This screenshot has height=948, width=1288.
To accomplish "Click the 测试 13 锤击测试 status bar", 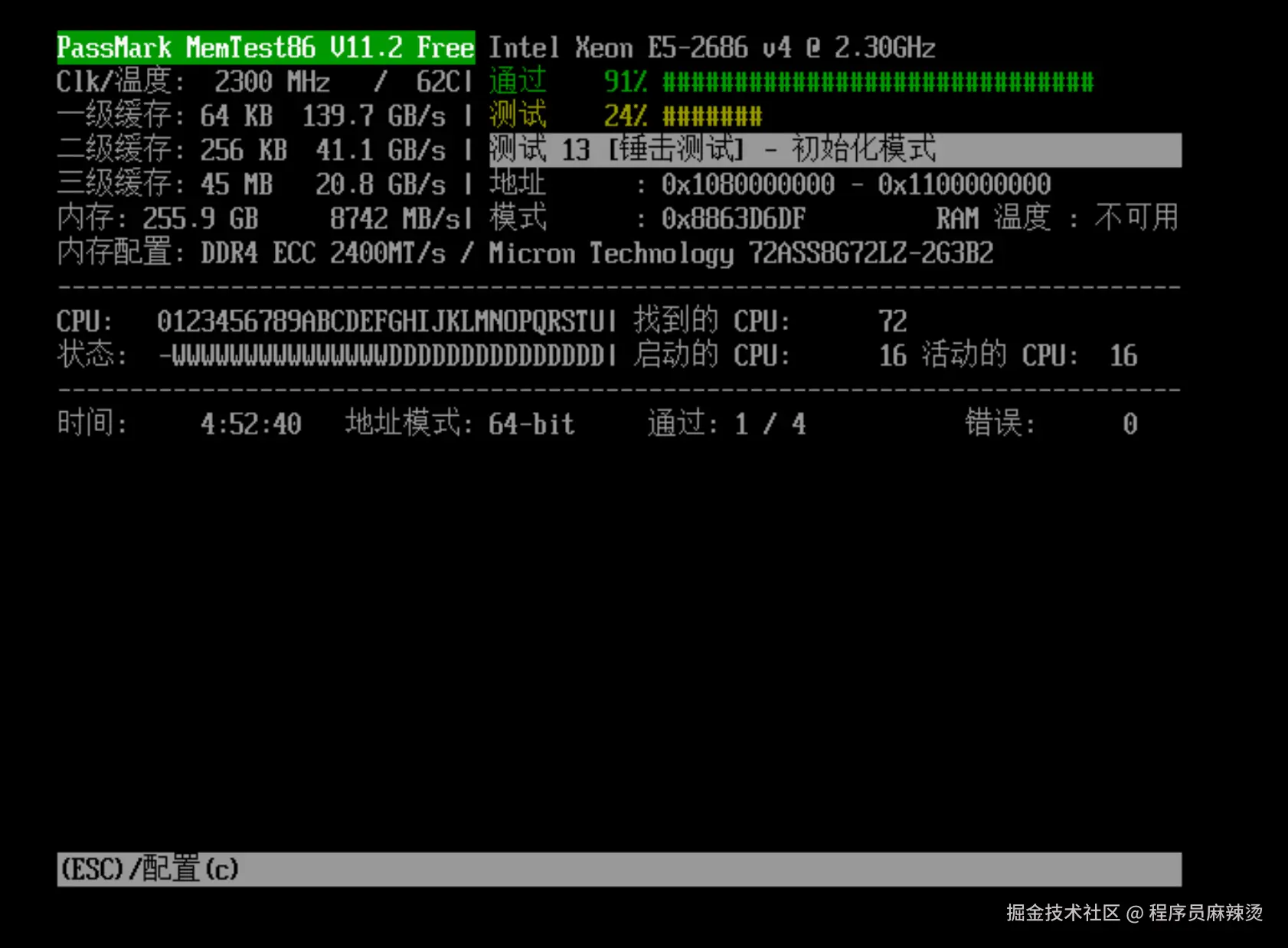I will coord(835,149).
